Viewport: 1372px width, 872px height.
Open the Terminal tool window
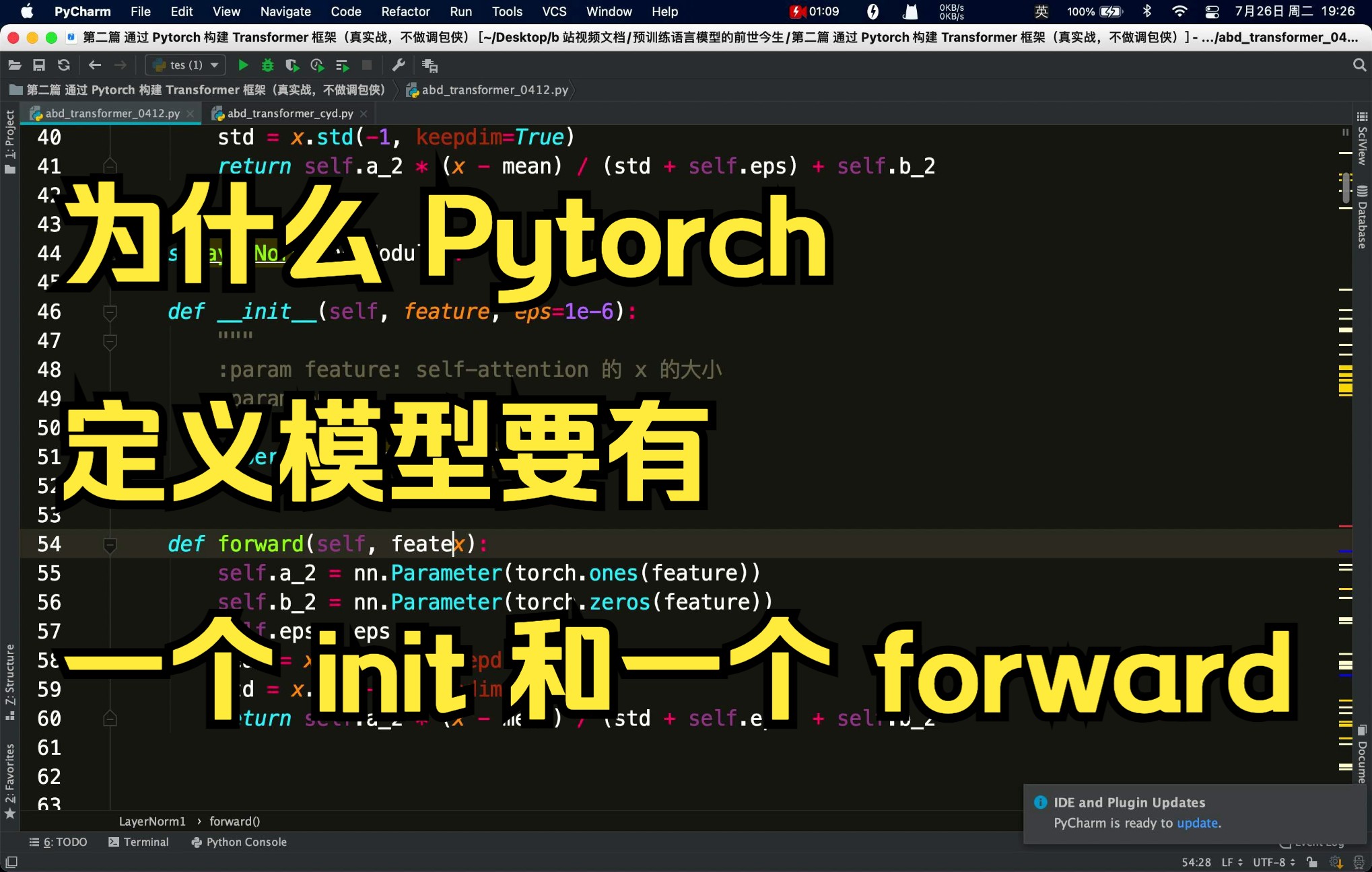pos(139,842)
